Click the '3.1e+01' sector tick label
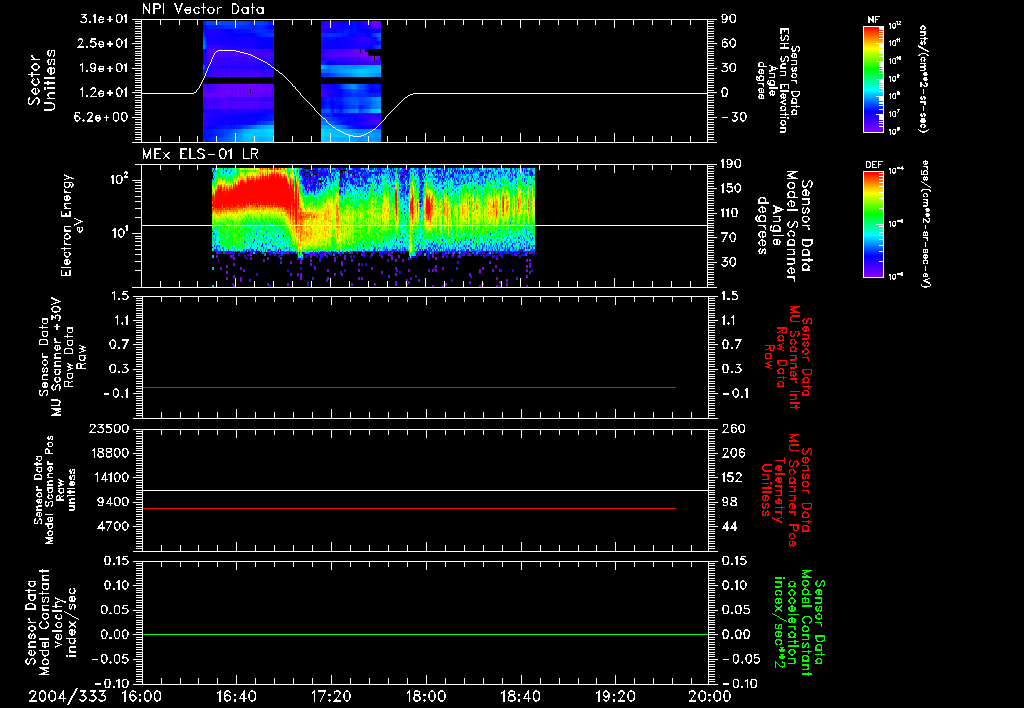Screen dimensions: 1024x708 pos(104,19)
